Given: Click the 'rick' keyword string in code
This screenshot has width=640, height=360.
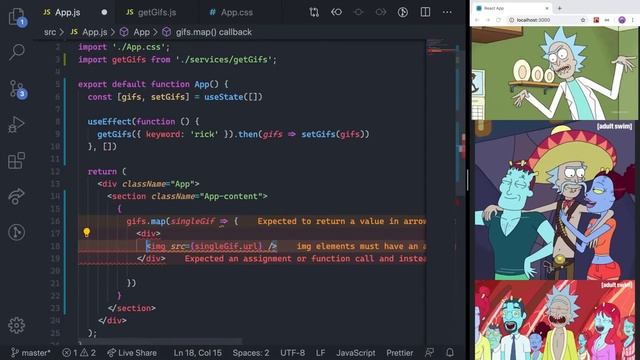Looking at the screenshot, I should tap(204, 134).
